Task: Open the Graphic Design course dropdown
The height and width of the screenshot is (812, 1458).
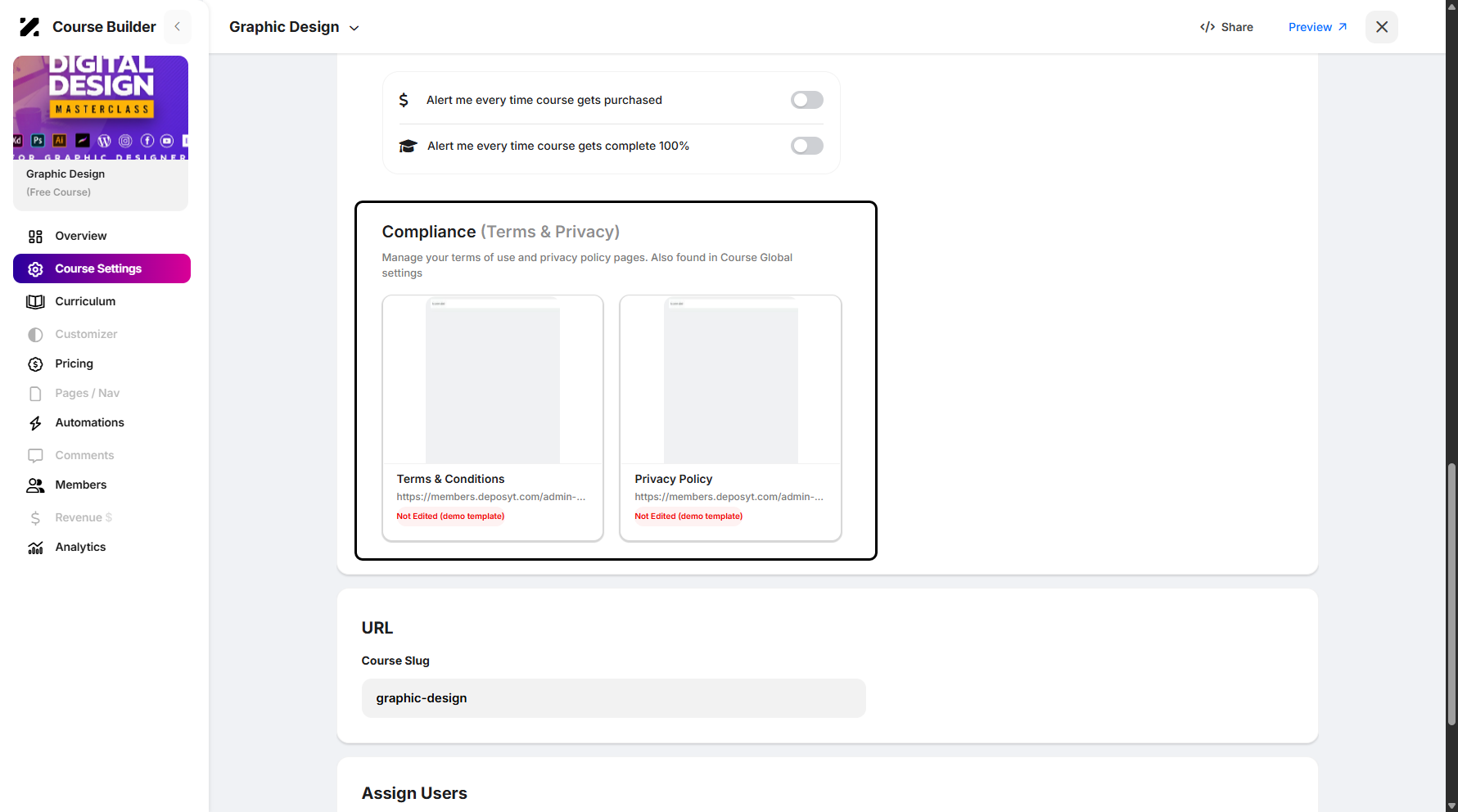Action: click(294, 27)
